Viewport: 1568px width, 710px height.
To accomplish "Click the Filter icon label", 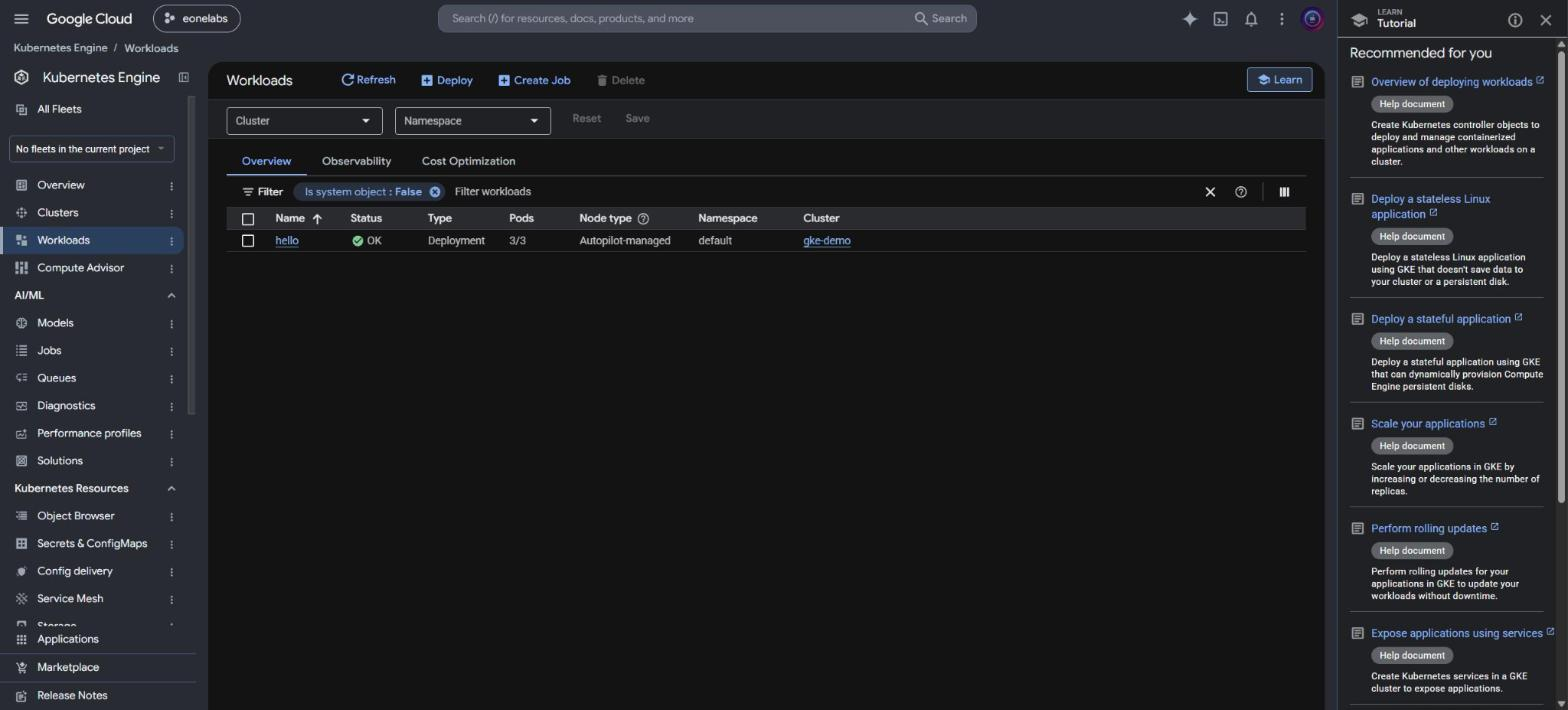I will [262, 192].
